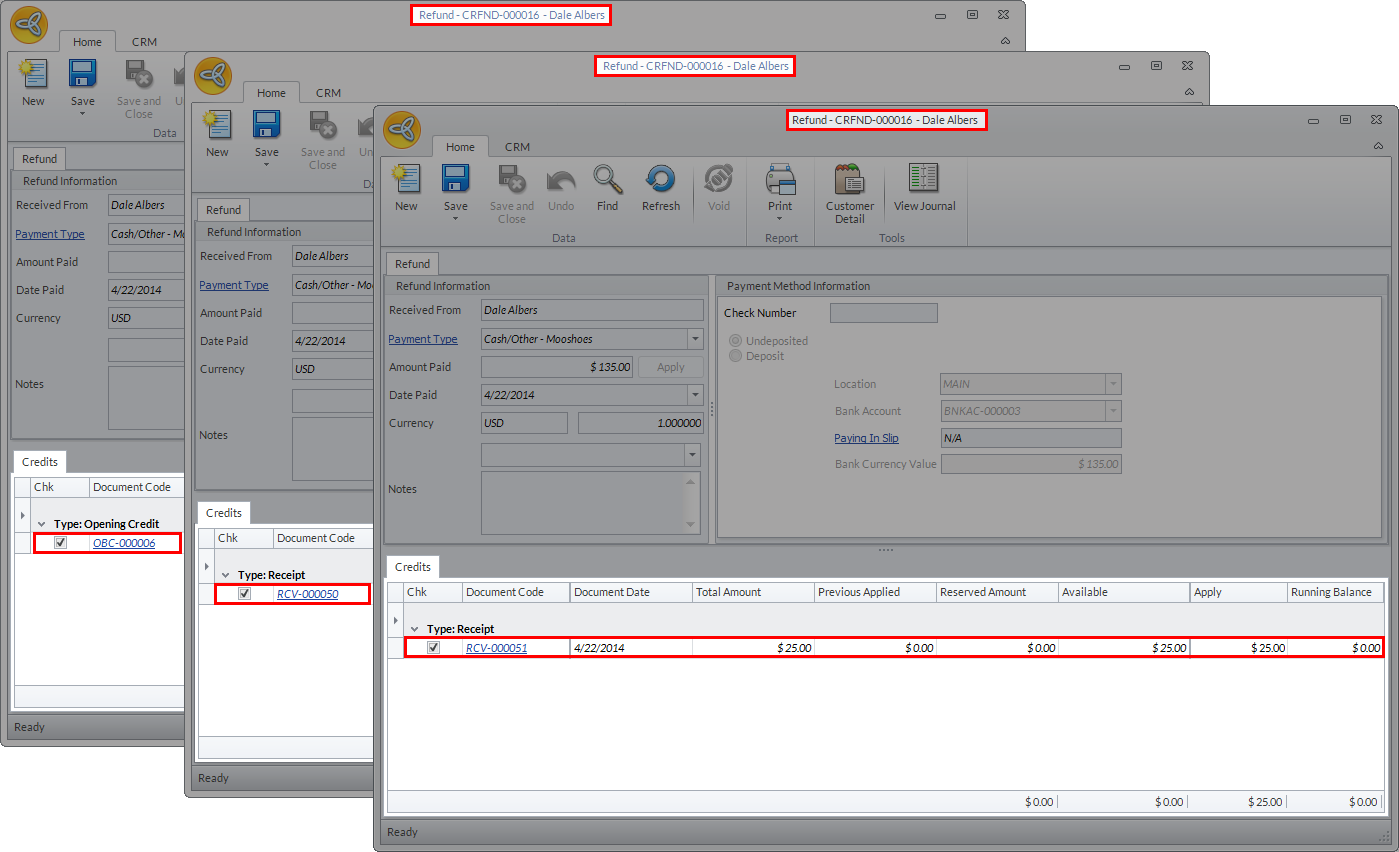Select the Undeposited radio button
Image resolution: width=1399 pixels, height=852 pixels.
[x=737, y=341]
